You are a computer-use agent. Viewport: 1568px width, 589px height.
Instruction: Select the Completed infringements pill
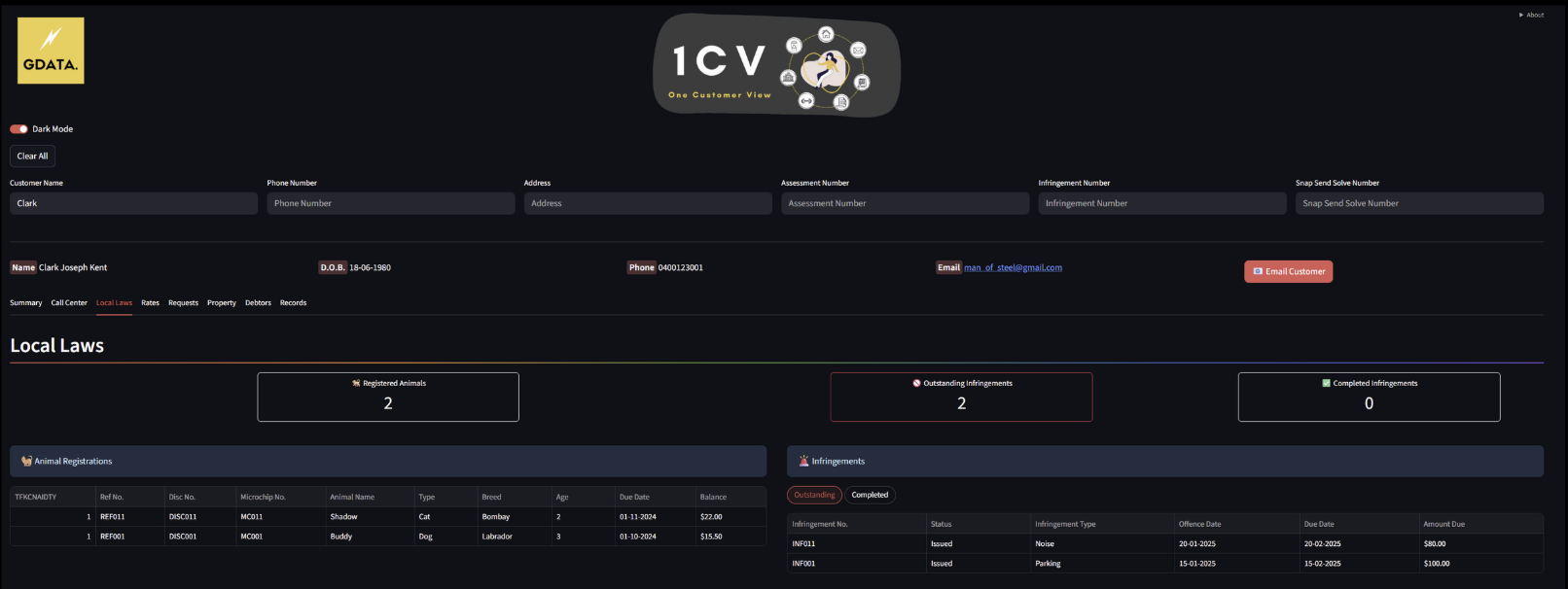[870, 495]
